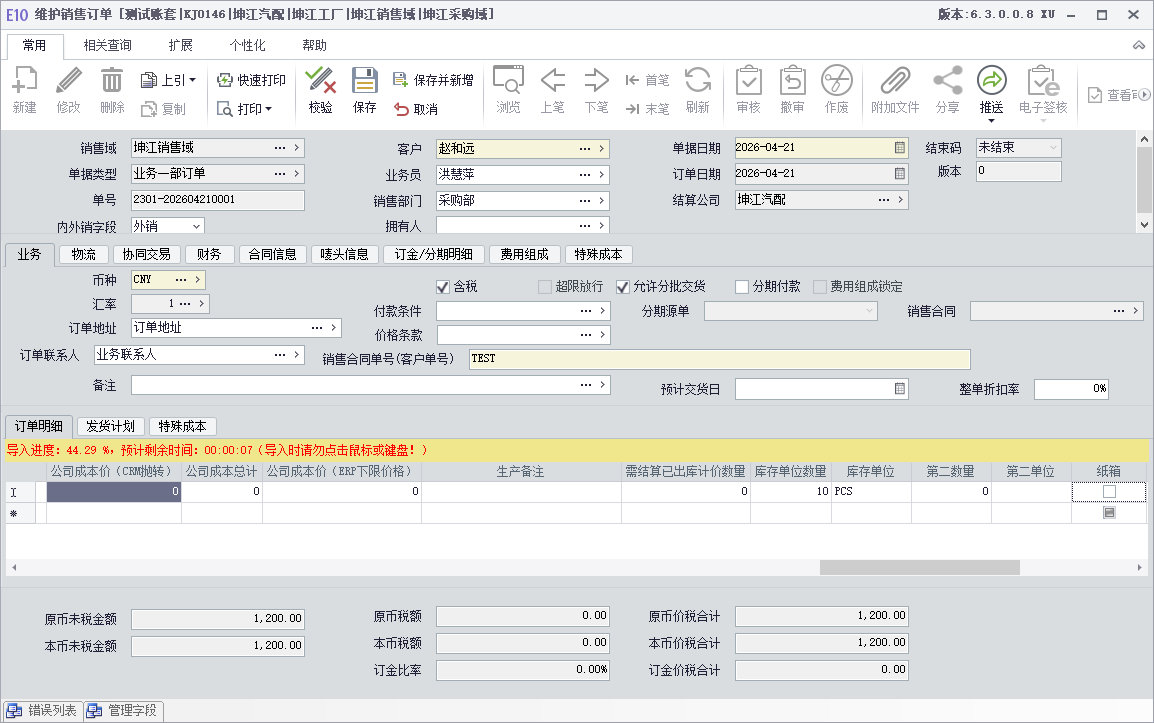Click the 整单折扣率 input field
The image size is (1154, 723).
[1071, 389]
